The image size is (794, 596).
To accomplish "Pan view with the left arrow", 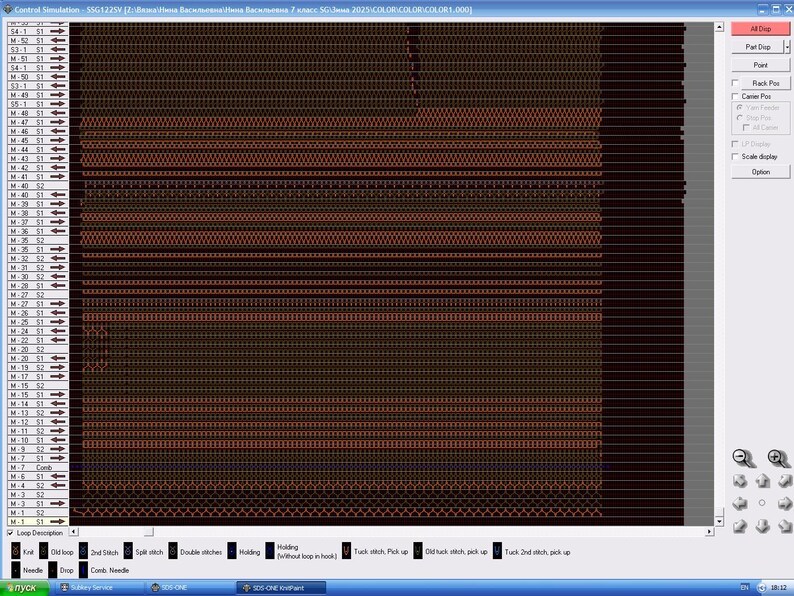I will [x=740, y=503].
